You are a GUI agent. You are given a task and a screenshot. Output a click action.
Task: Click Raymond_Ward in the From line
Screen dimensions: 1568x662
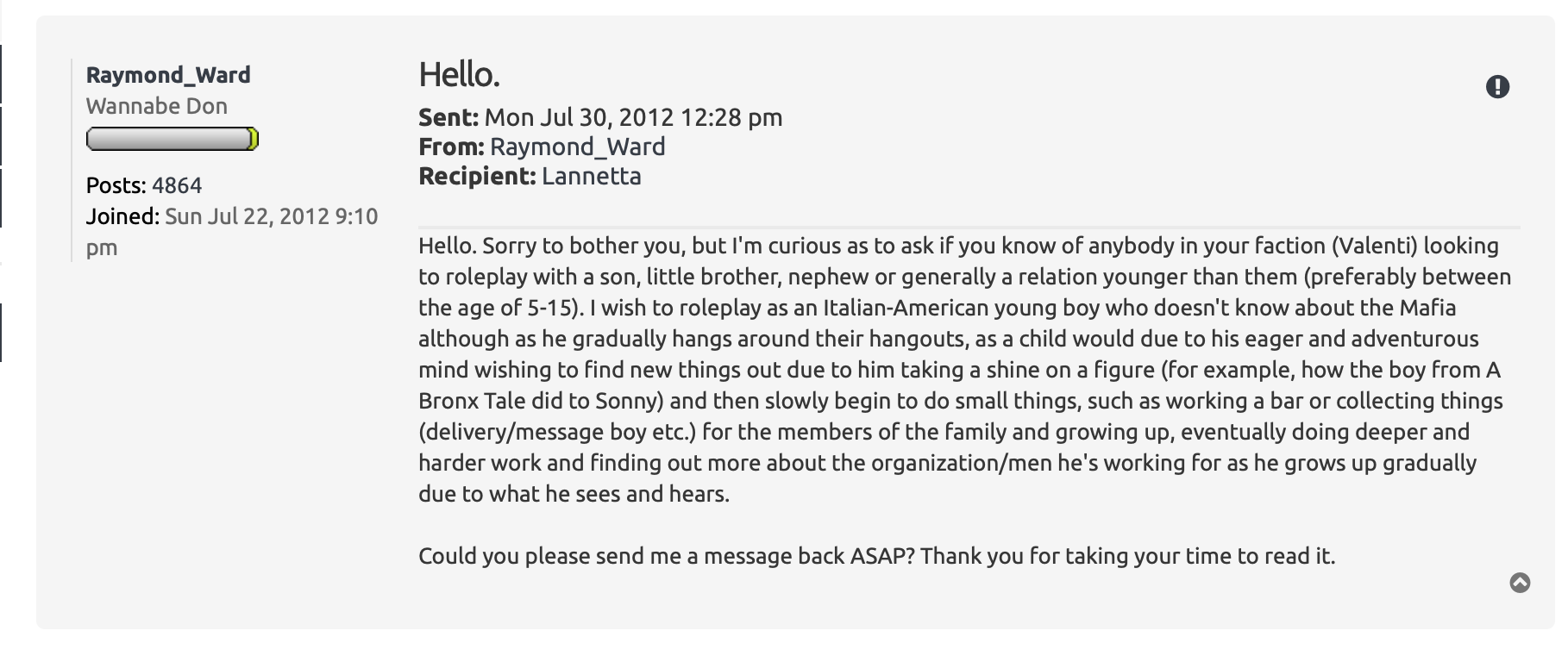click(577, 147)
